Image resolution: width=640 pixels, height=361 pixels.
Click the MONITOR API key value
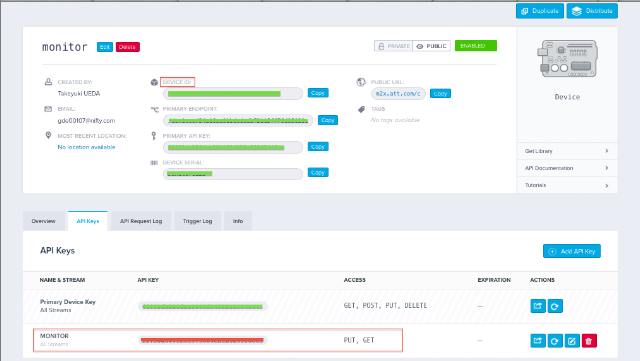tap(202, 340)
